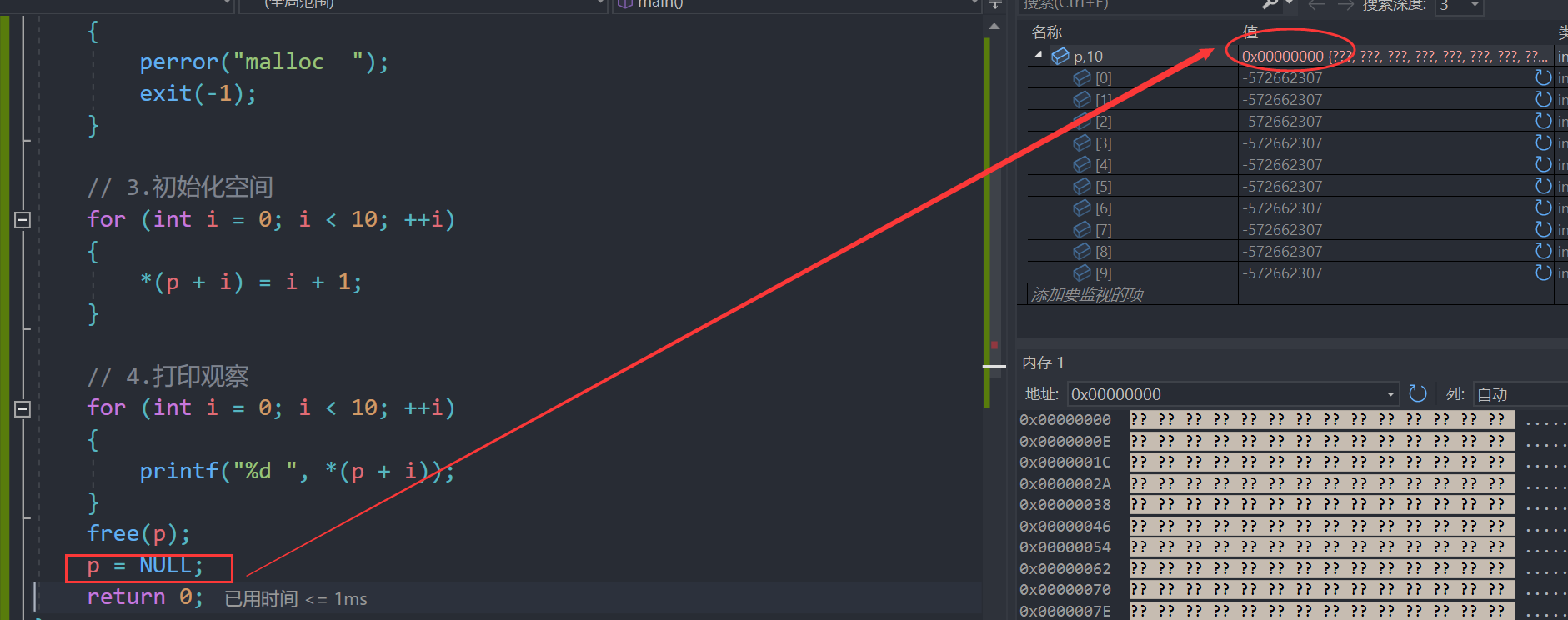
Task: Select the -572662307 value of element [0]
Action: coord(1282,77)
